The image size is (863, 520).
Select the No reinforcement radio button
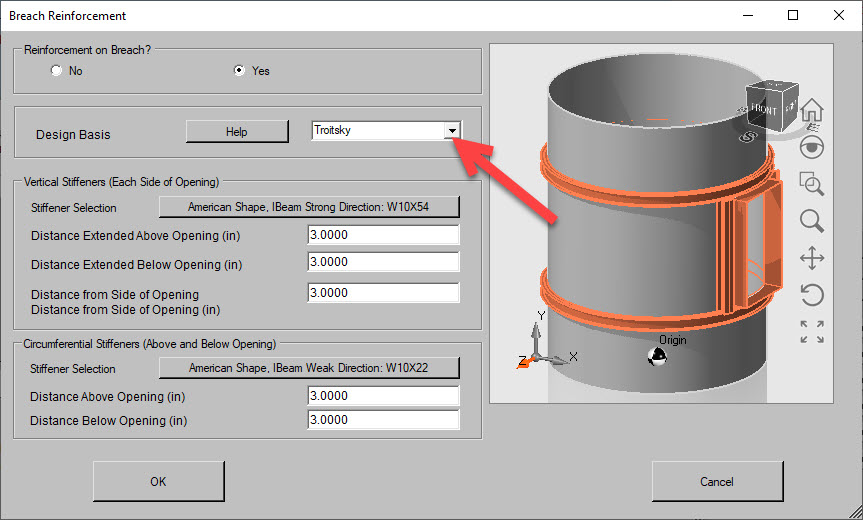pos(57,71)
